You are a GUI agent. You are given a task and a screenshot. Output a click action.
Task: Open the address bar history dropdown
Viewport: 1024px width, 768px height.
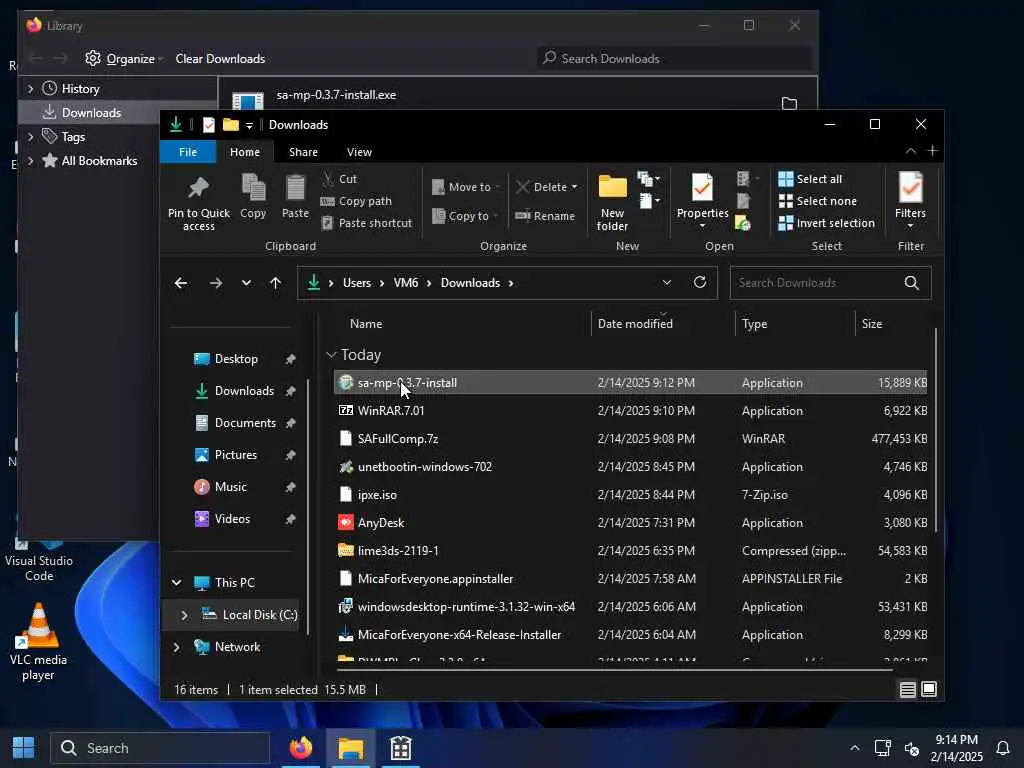click(x=667, y=283)
